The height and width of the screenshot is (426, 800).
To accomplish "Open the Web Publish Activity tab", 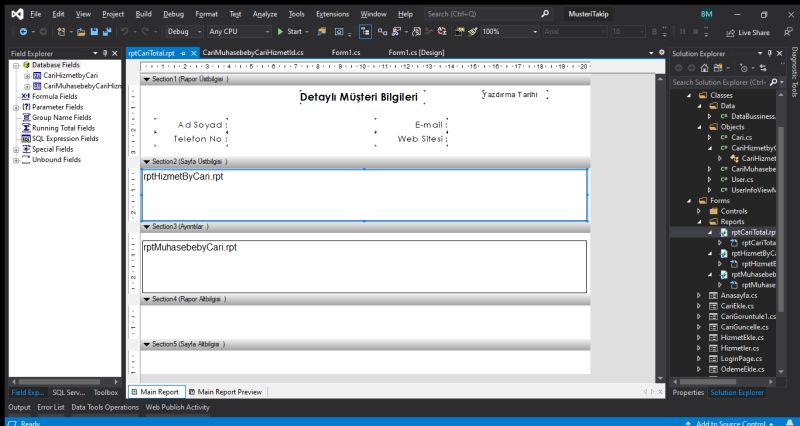I will tap(178, 407).
